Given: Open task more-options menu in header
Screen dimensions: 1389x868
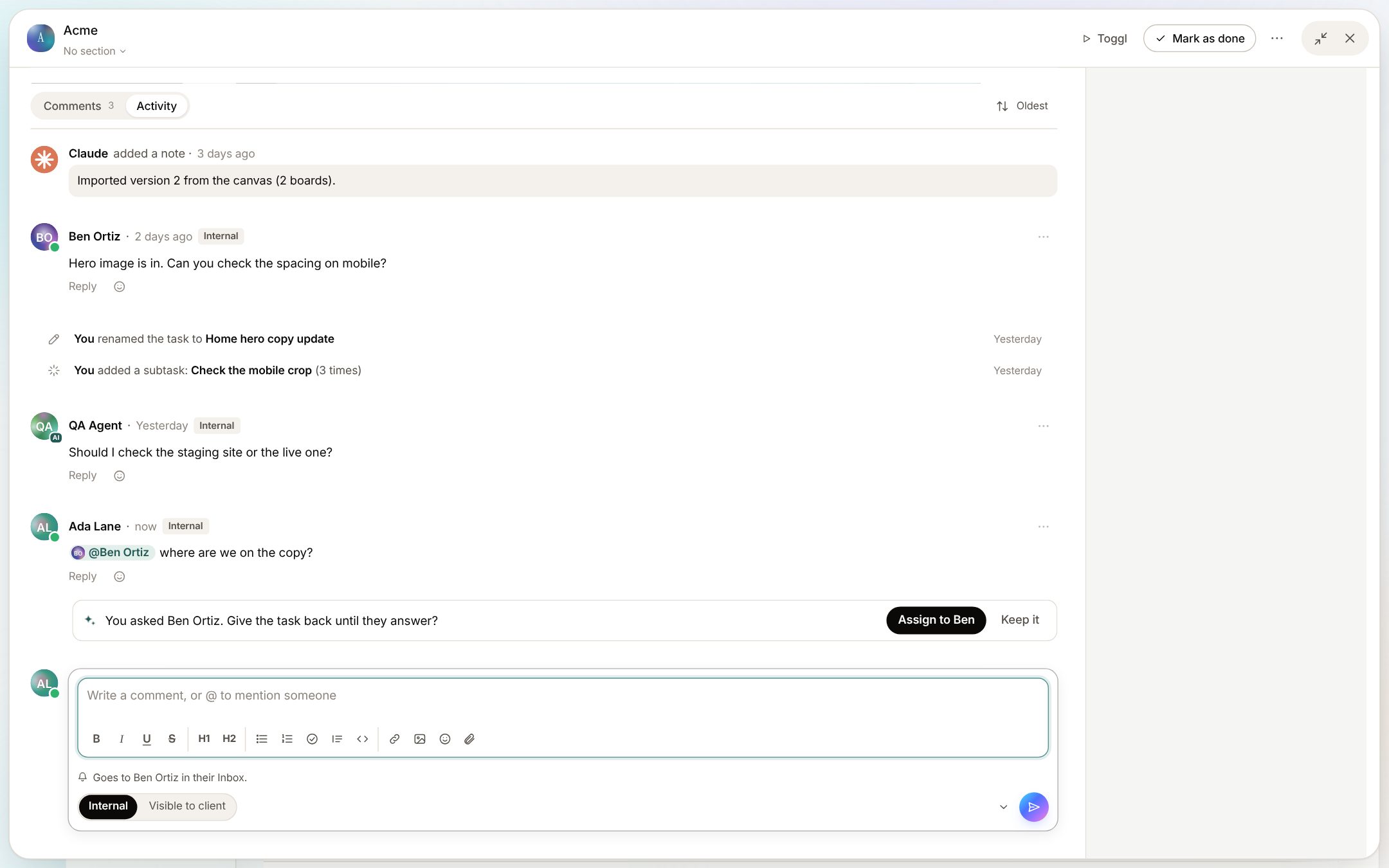Looking at the screenshot, I should (x=1276, y=39).
